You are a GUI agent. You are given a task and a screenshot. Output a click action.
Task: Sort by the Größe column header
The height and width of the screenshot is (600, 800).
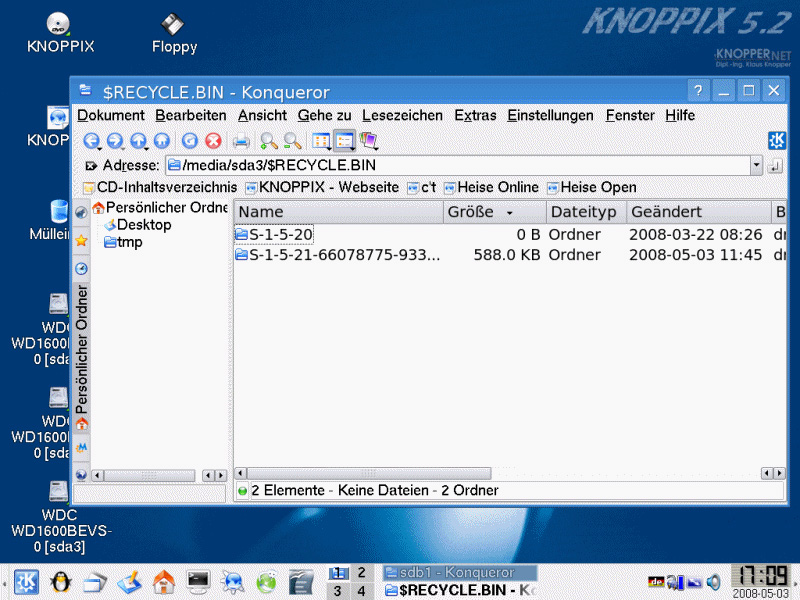[x=480, y=212]
